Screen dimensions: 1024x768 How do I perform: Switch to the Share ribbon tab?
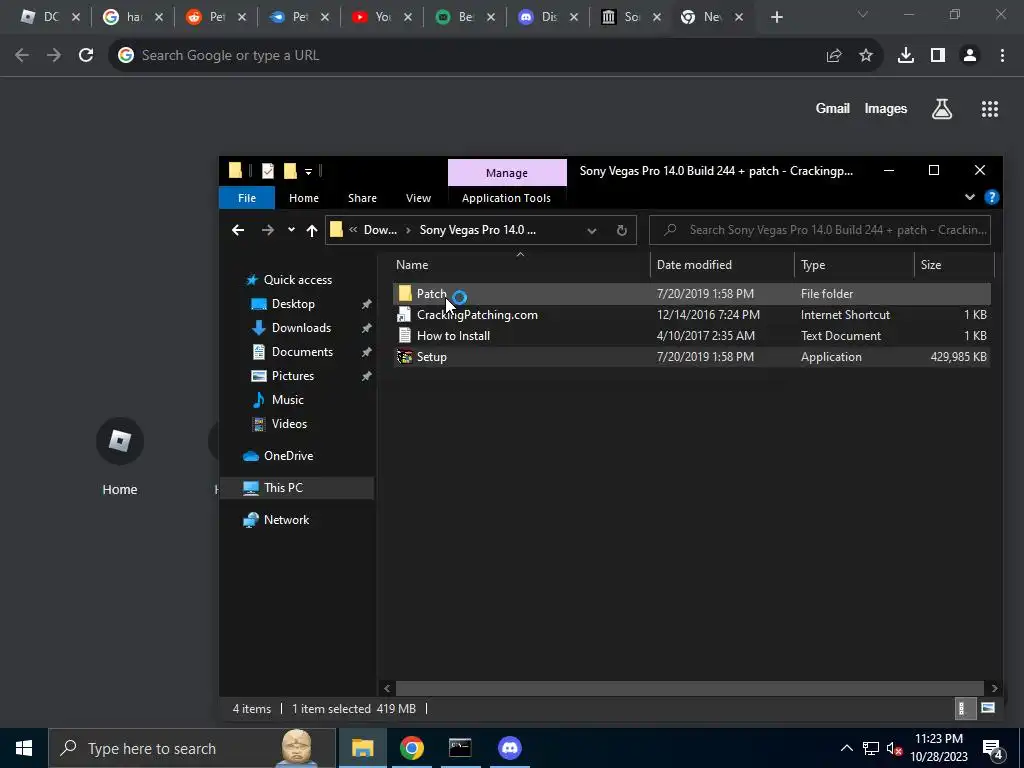pyautogui.click(x=362, y=198)
